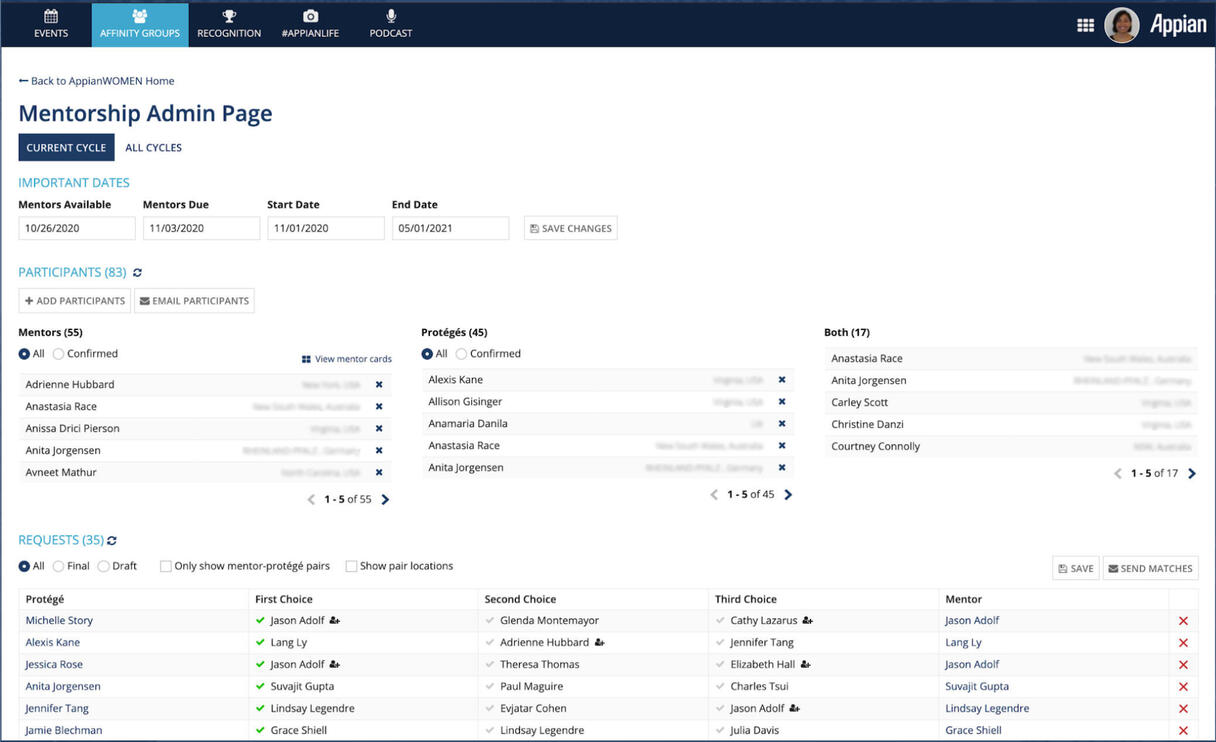
Task: Open #AppianLife camera icon
Action: click(x=310, y=15)
